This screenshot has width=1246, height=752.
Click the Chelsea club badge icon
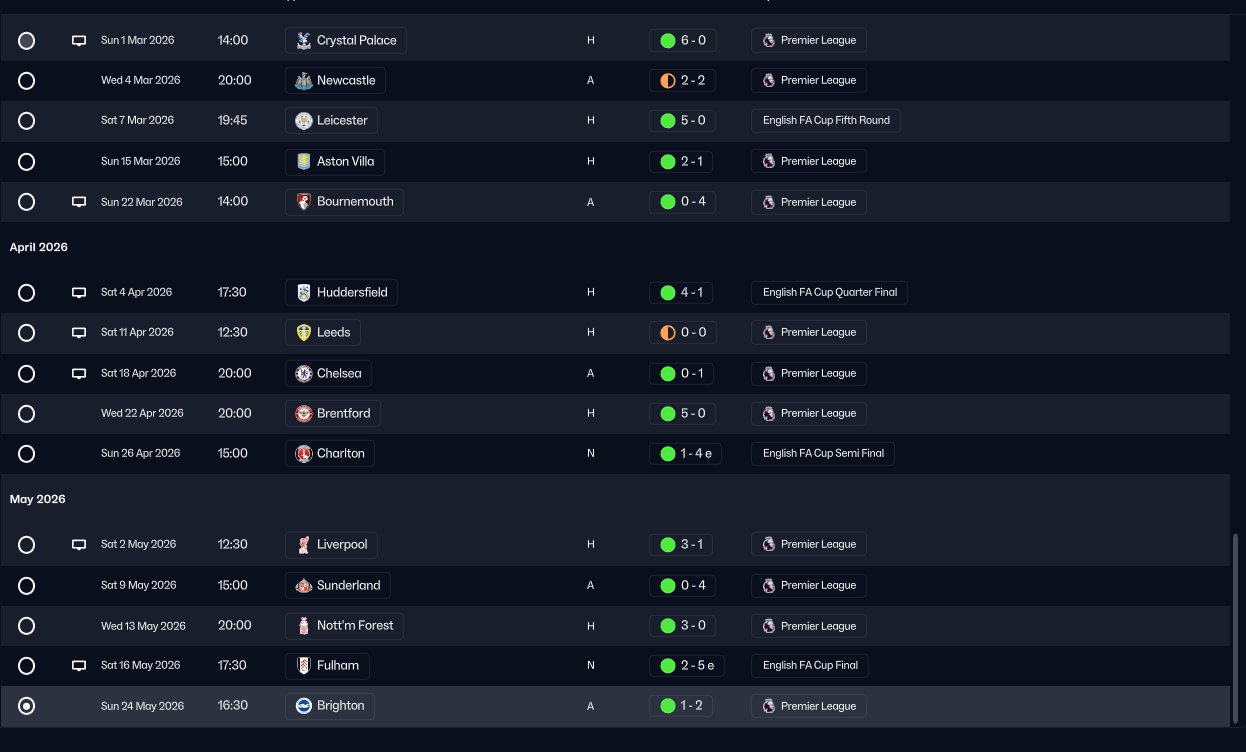pos(304,373)
